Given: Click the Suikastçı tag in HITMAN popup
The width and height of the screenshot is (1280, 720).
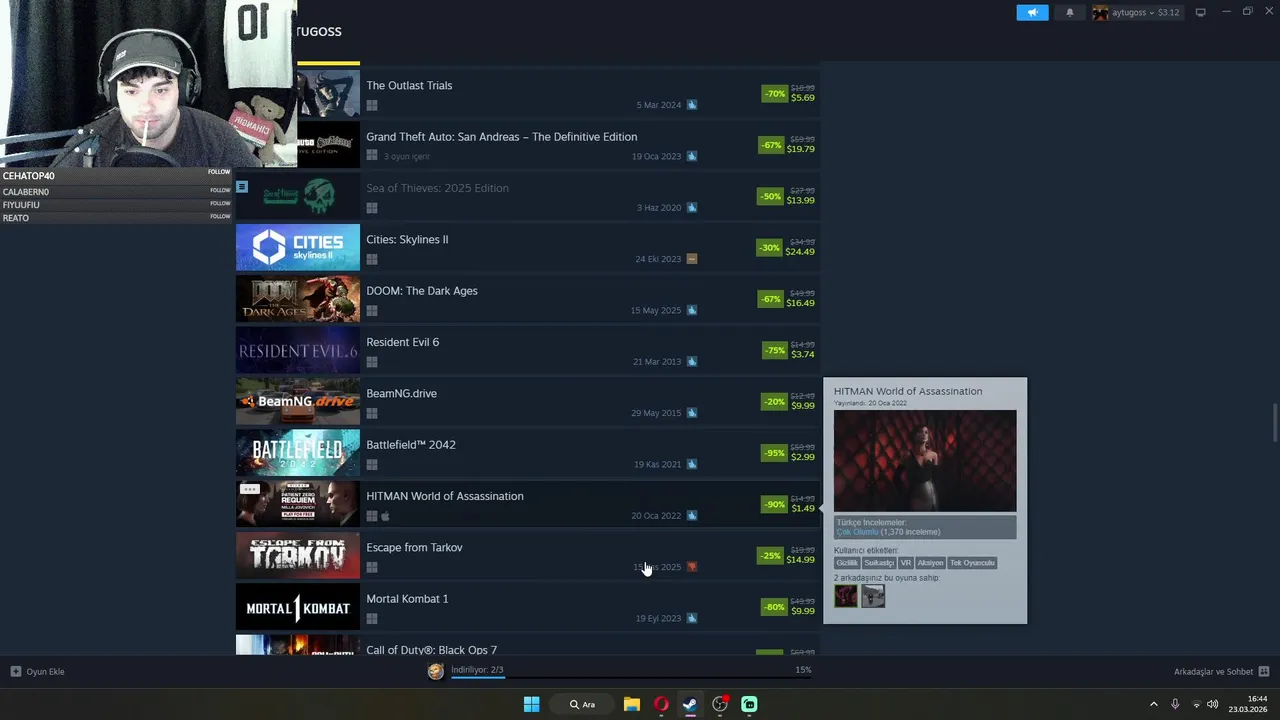Looking at the screenshot, I should [879, 563].
